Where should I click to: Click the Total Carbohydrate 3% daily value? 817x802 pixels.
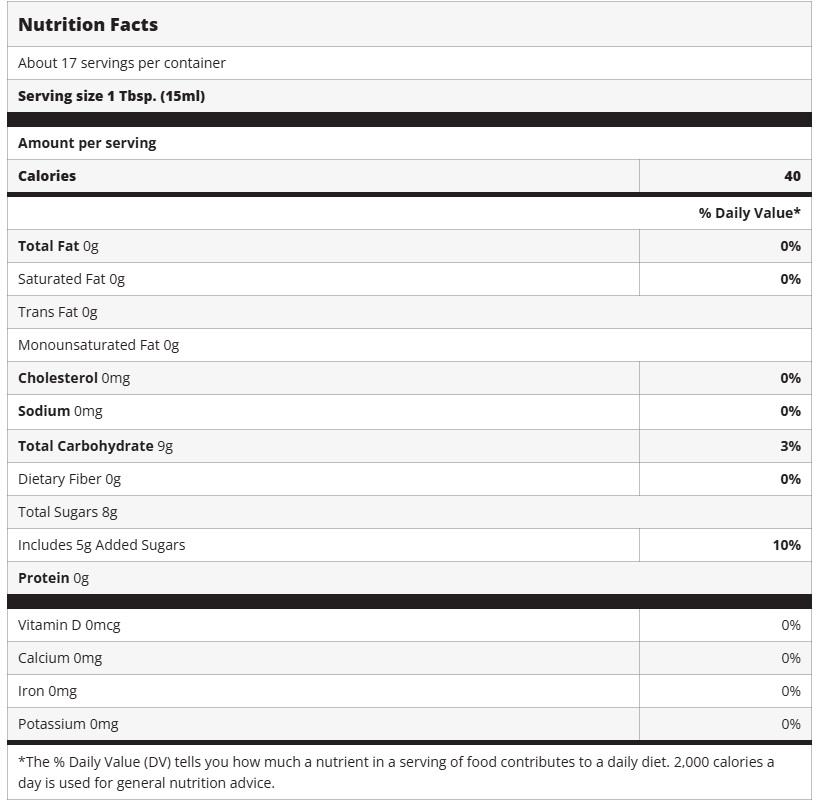pos(790,446)
